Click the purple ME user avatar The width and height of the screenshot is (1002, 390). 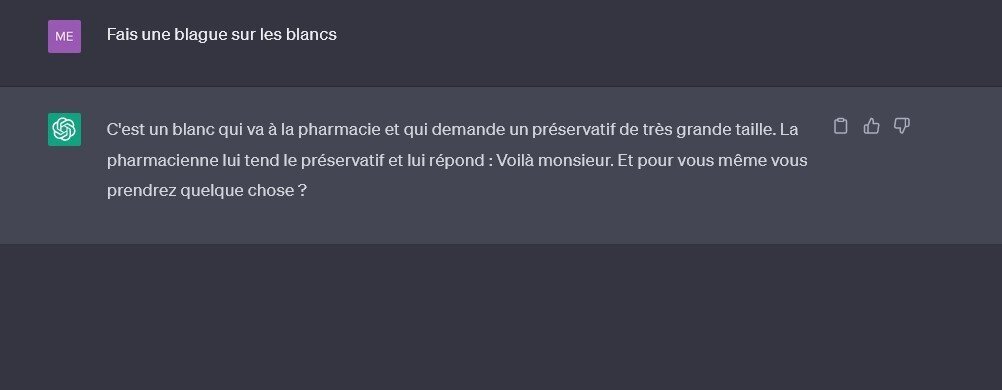coord(65,36)
